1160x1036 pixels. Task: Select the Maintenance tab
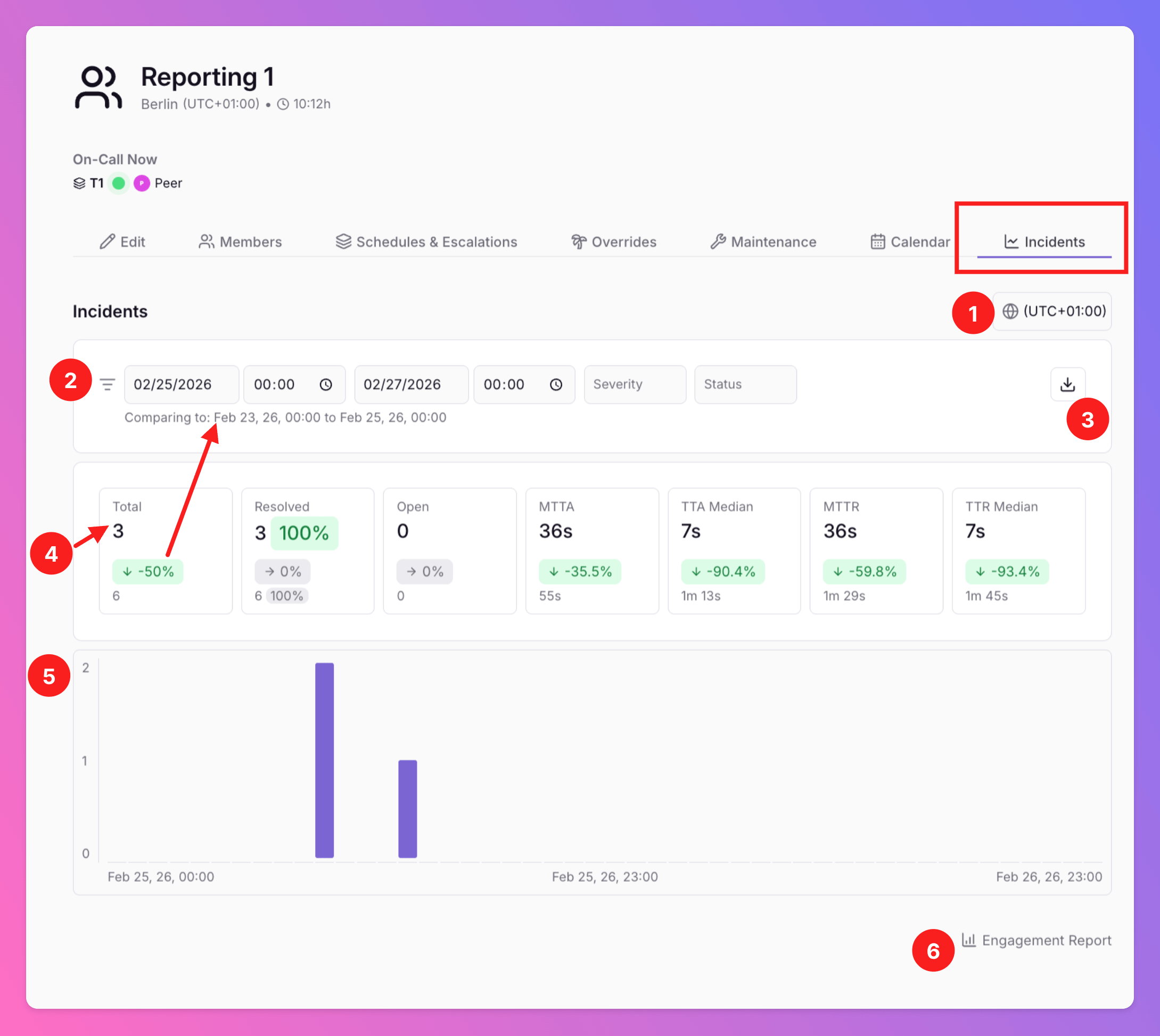coord(763,242)
